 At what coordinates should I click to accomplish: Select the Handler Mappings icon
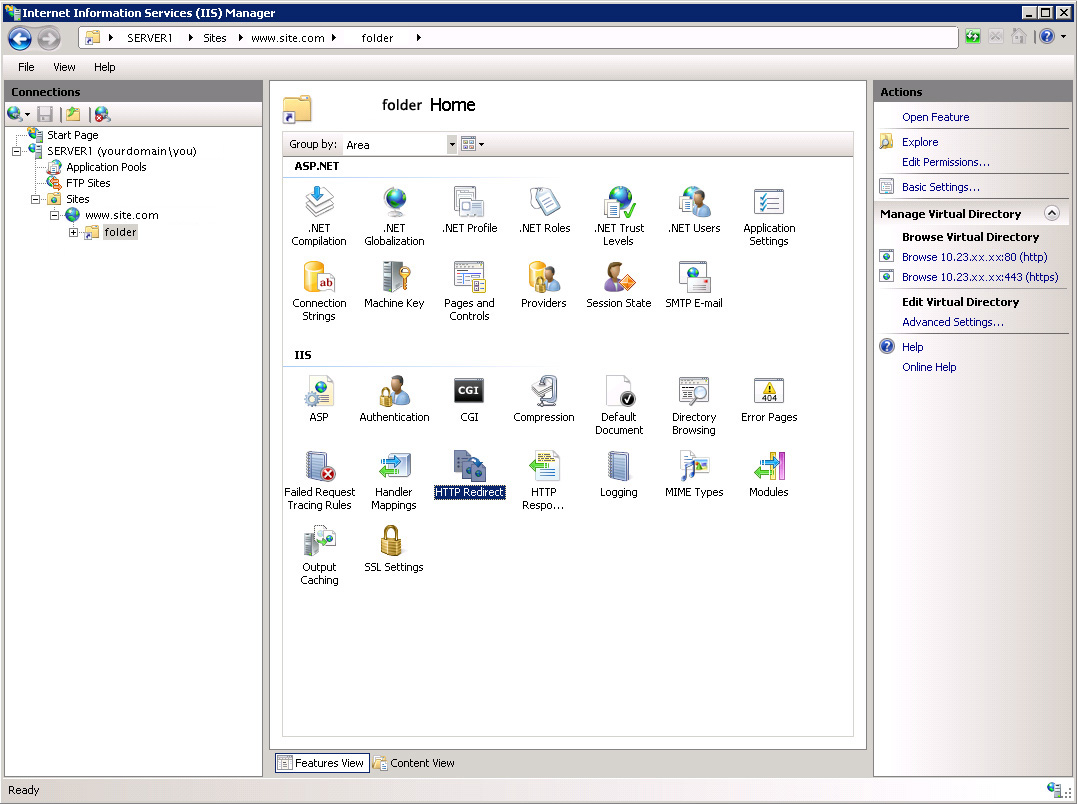click(x=394, y=480)
